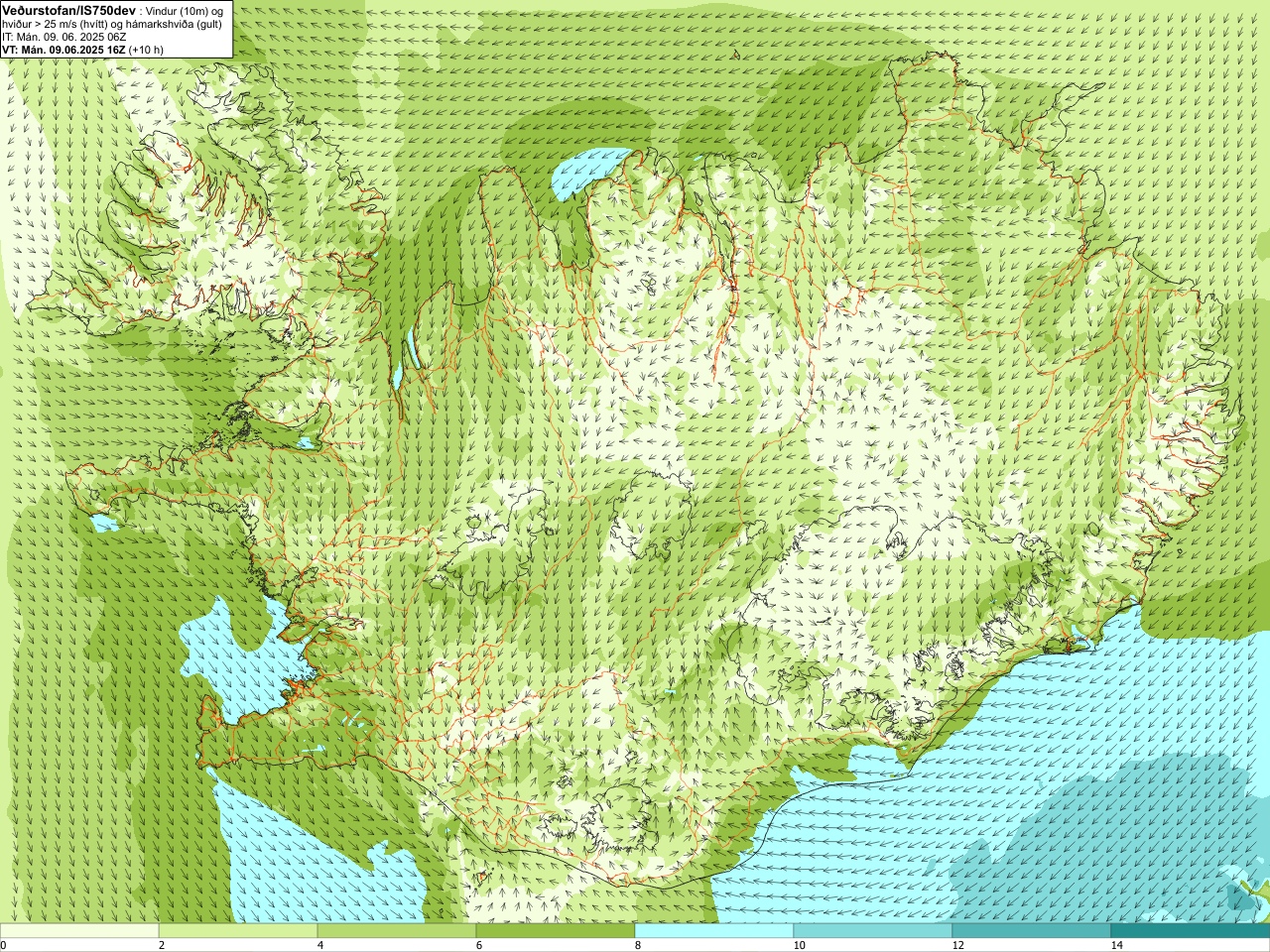Click the 2–4 m/s light green legend swatch
This screenshot has width=1270, height=952.
point(238,931)
